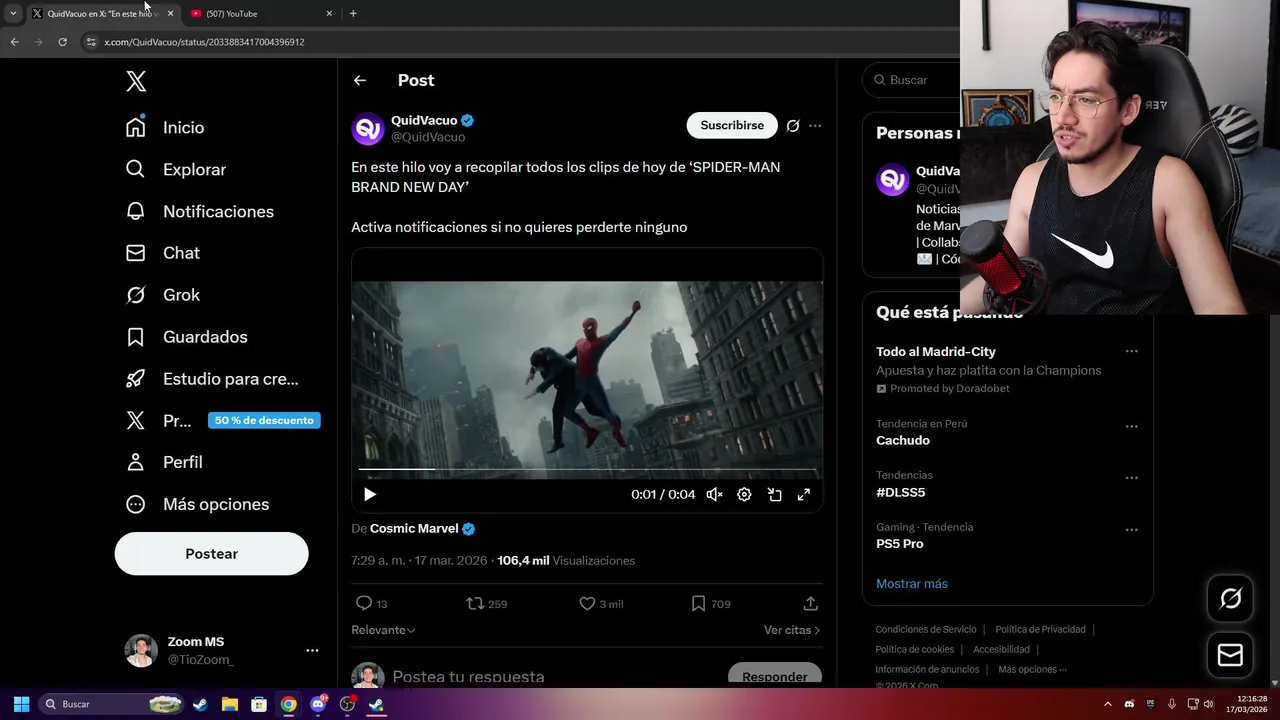This screenshot has width=1280, height=720.
Task: Open Perfil page
Action: point(164,462)
